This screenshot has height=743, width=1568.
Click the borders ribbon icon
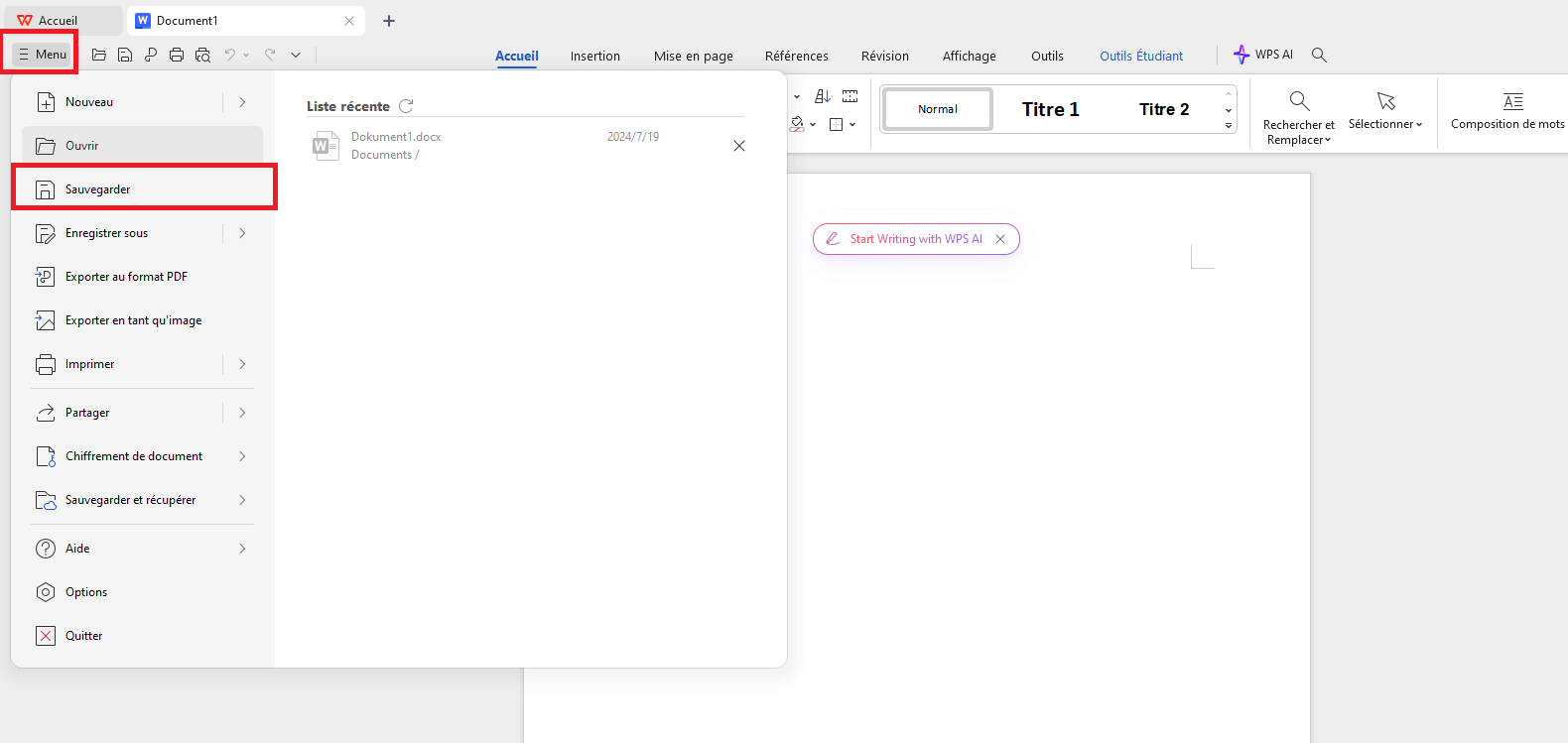point(836,125)
